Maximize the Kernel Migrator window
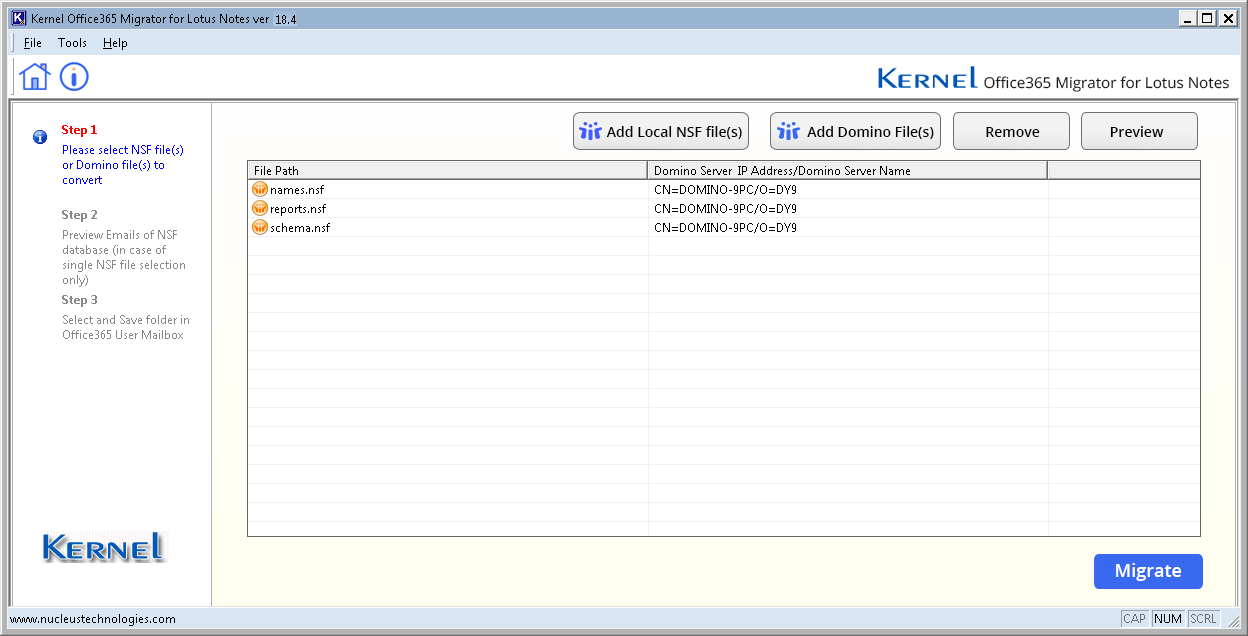 (x=1206, y=18)
